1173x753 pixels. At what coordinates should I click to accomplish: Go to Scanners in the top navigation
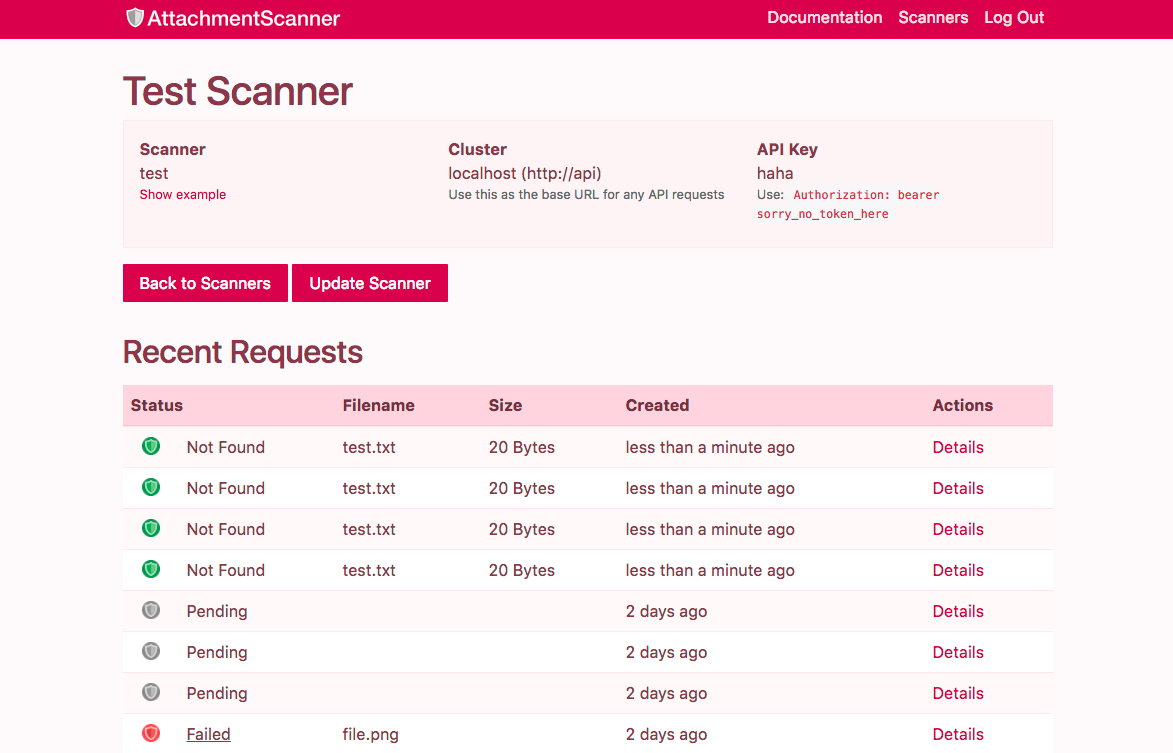933,18
